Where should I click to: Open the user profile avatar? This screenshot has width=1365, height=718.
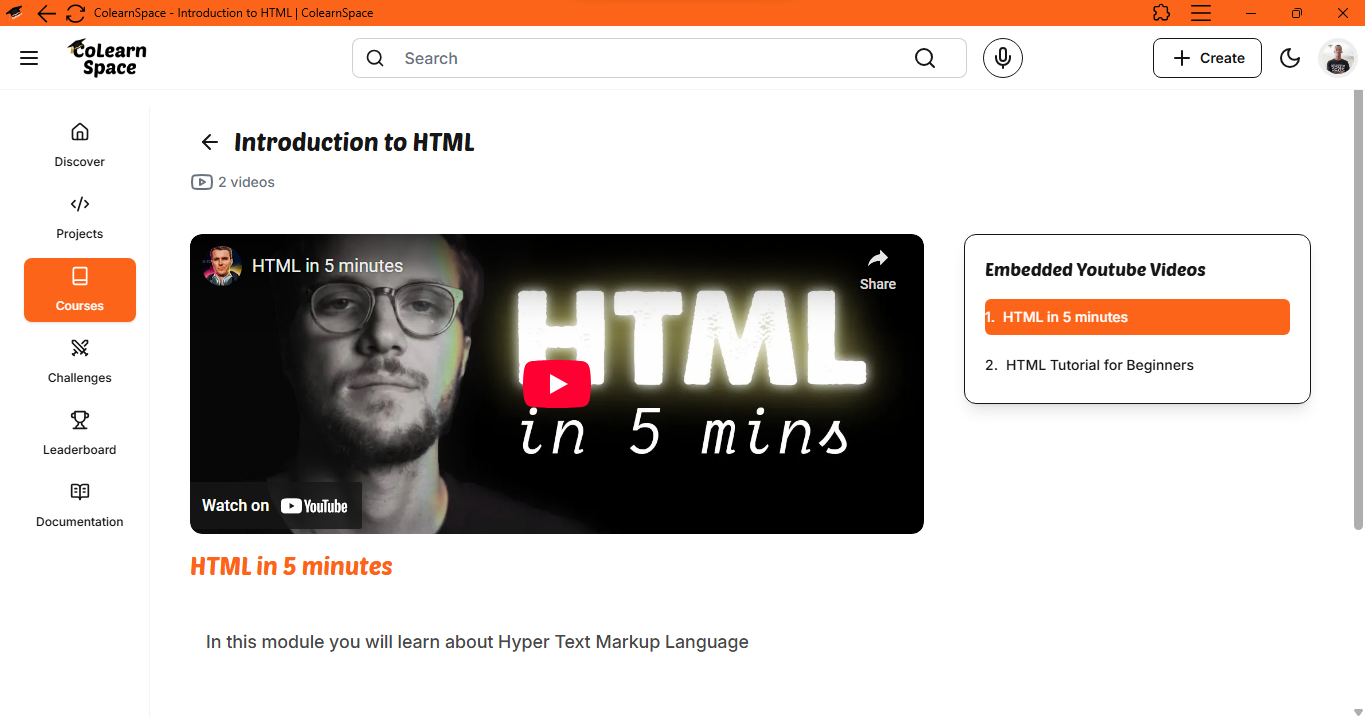pyautogui.click(x=1337, y=58)
